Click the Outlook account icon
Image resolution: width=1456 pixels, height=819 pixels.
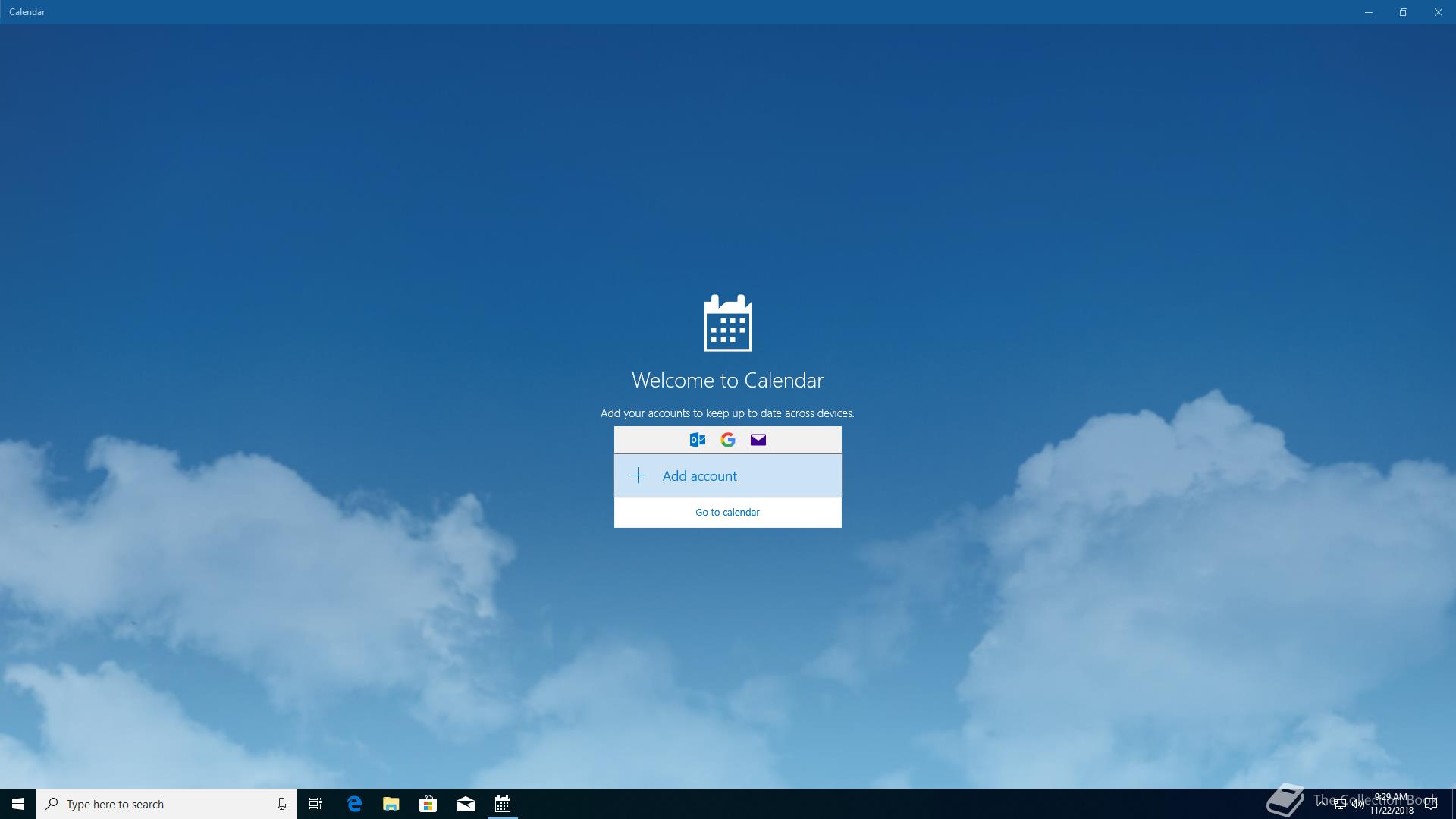point(698,440)
